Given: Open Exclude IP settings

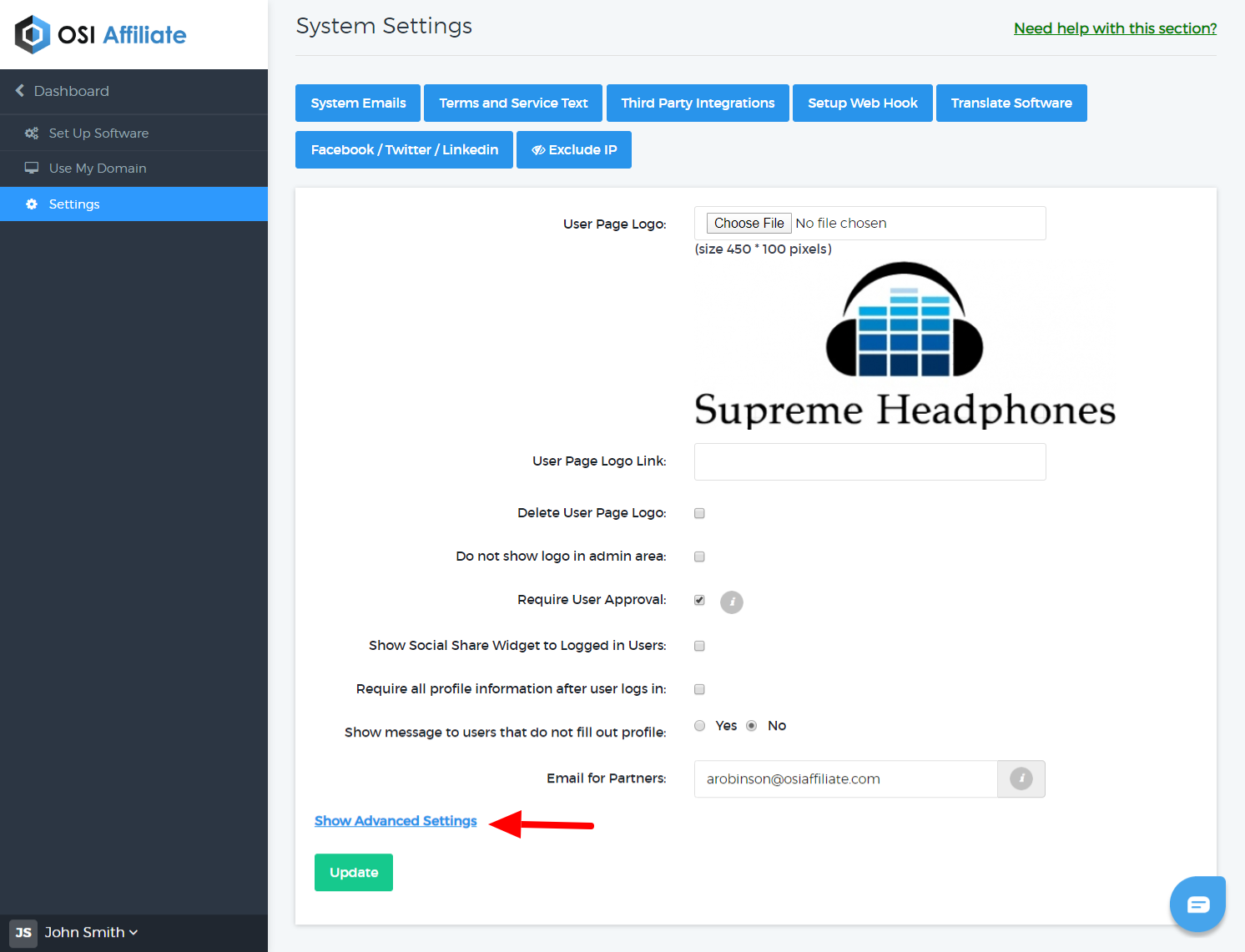Looking at the screenshot, I should pos(574,150).
